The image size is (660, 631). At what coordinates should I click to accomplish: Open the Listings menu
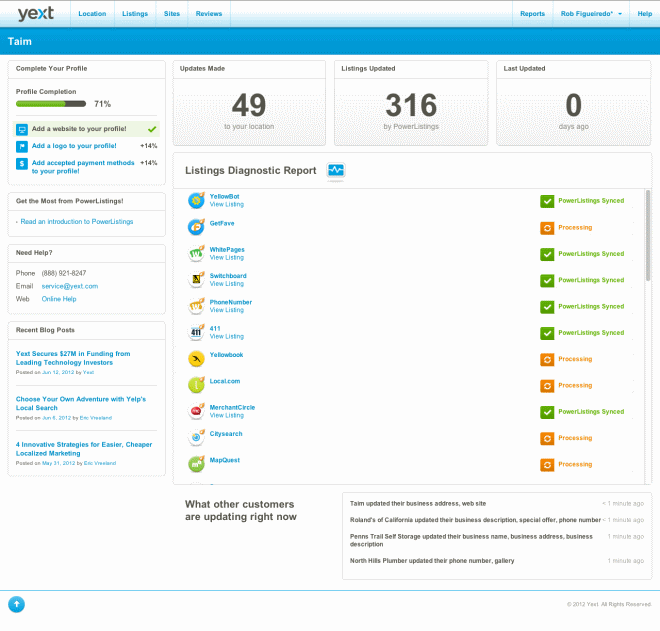tap(135, 14)
